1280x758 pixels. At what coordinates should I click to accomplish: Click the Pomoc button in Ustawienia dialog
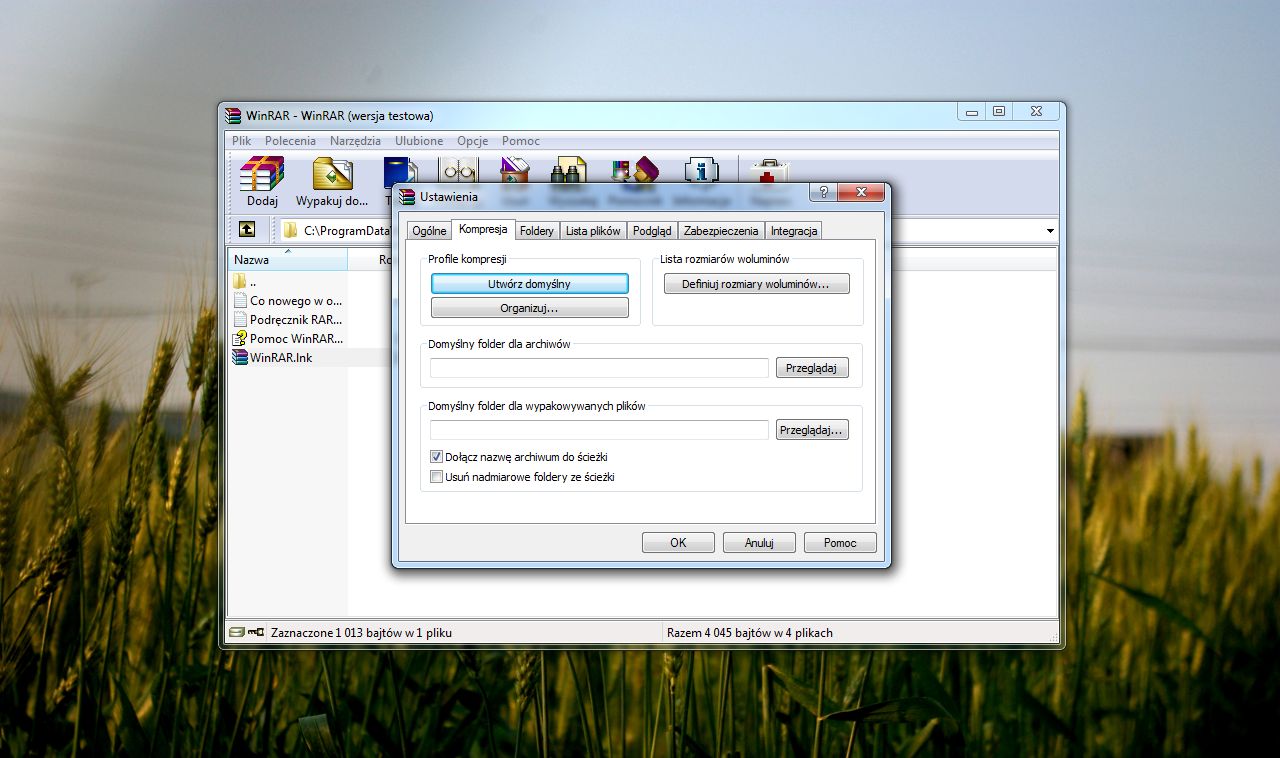[840, 543]
